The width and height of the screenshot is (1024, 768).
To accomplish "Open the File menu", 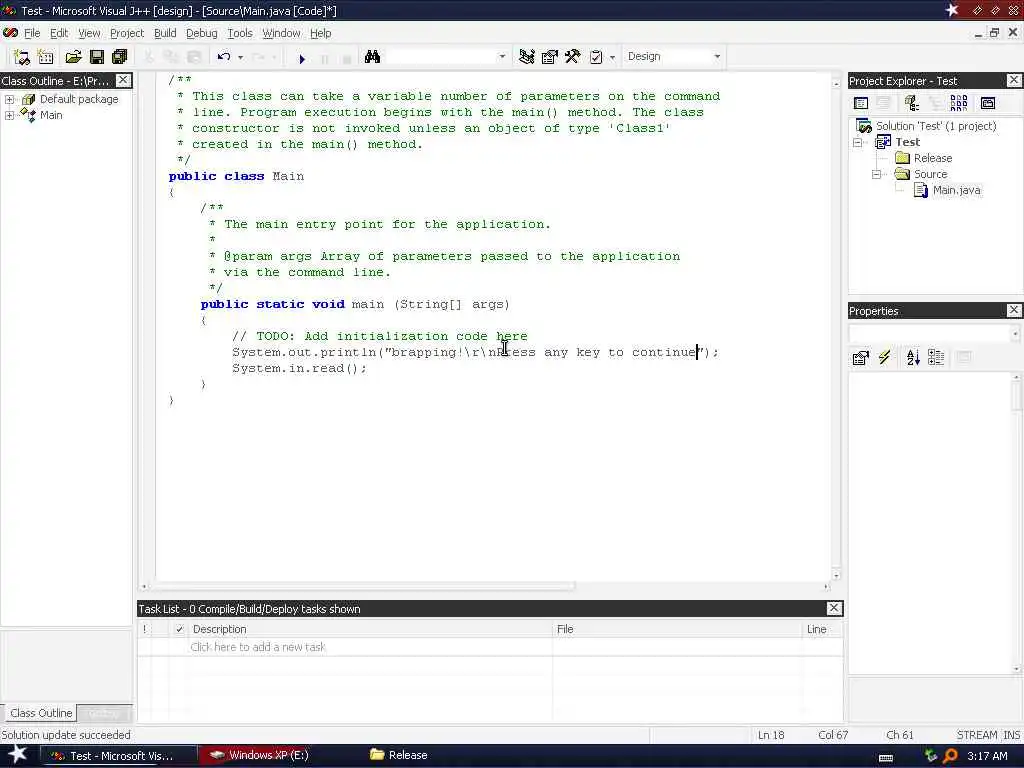I will (x=32, y=33).
